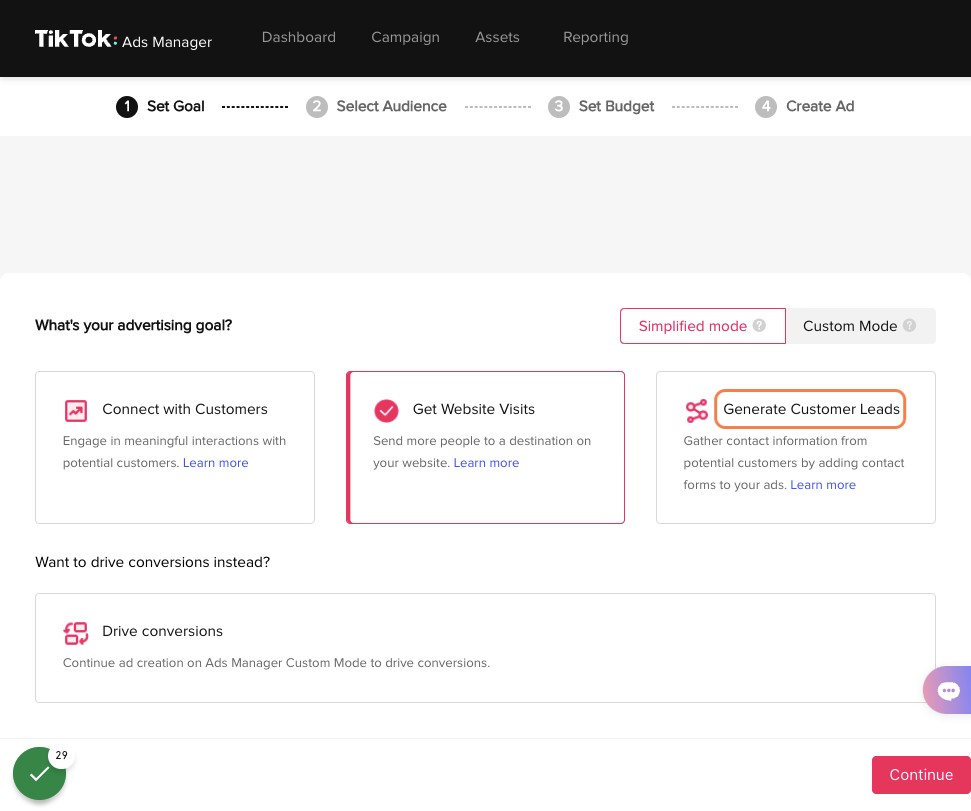The height and width of the screenshot is (811, 971).
Task: Open the Dashboard menu
Action: tap(298, 37)
